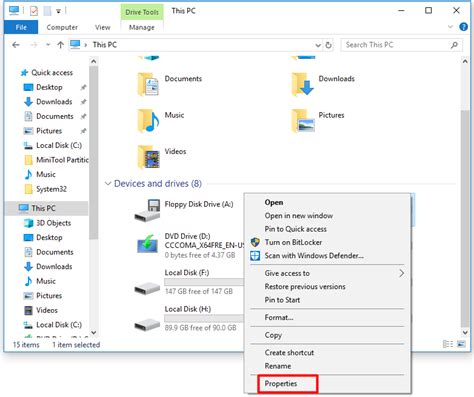Click the Downloads folder icon in main pane

coord(303,85)
